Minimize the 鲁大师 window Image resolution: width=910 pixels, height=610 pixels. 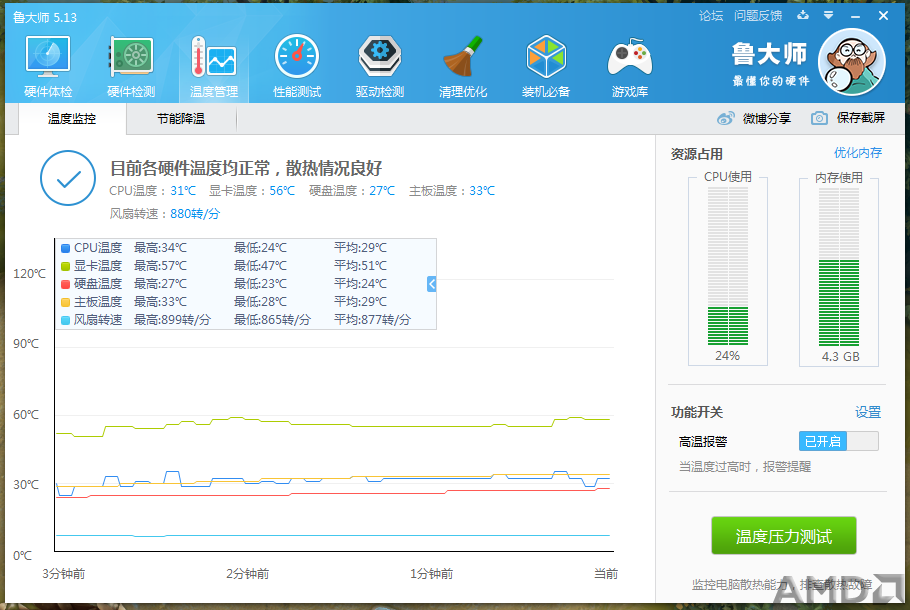click(855, 16)
